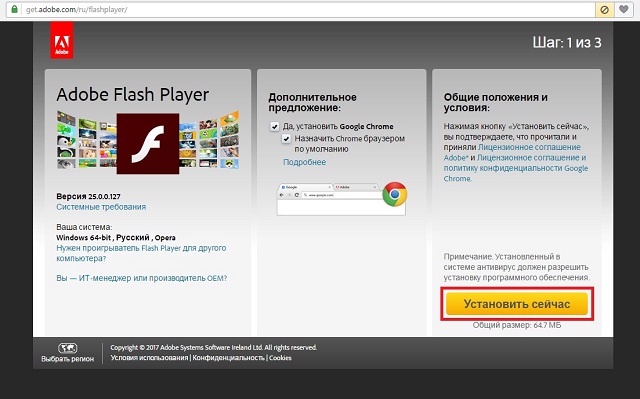Uncheck 'Назначить Chrome браузером по умолчанию' checkbox
The image size is (640, 399).
[x=286, y=139]
